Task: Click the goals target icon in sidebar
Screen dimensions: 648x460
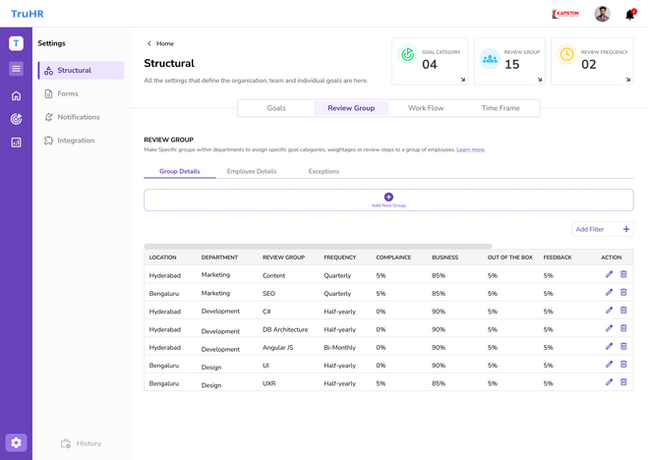Action: [x=16, y=119]
